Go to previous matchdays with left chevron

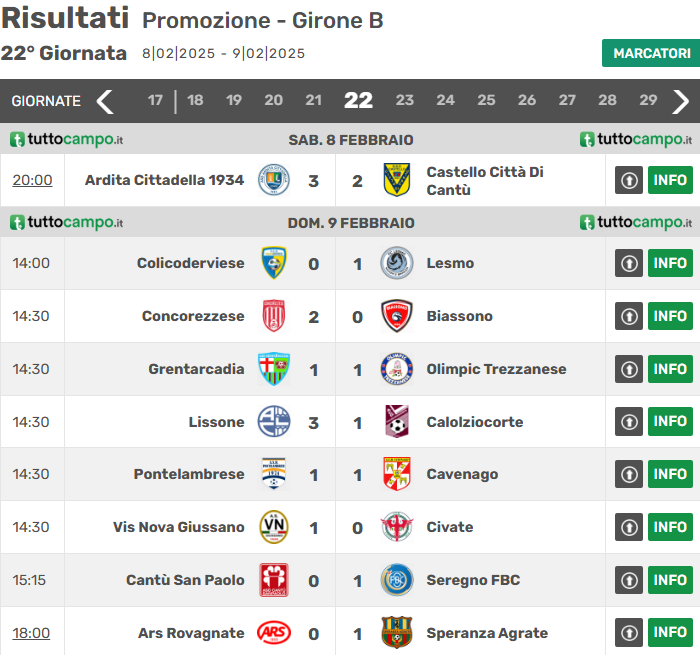coord(105,101)
